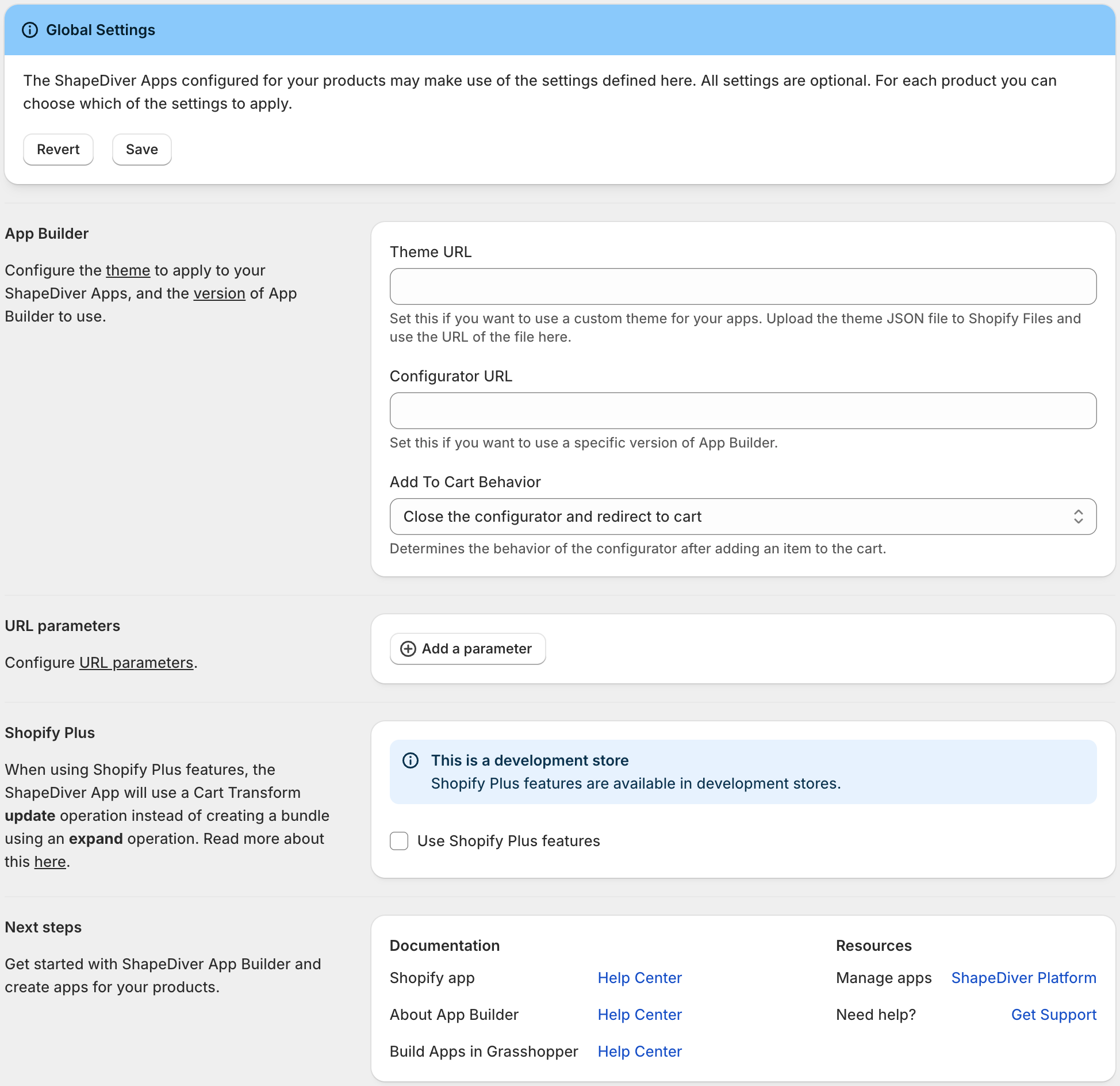Click the development store info icon

click(x=411, y=760)
